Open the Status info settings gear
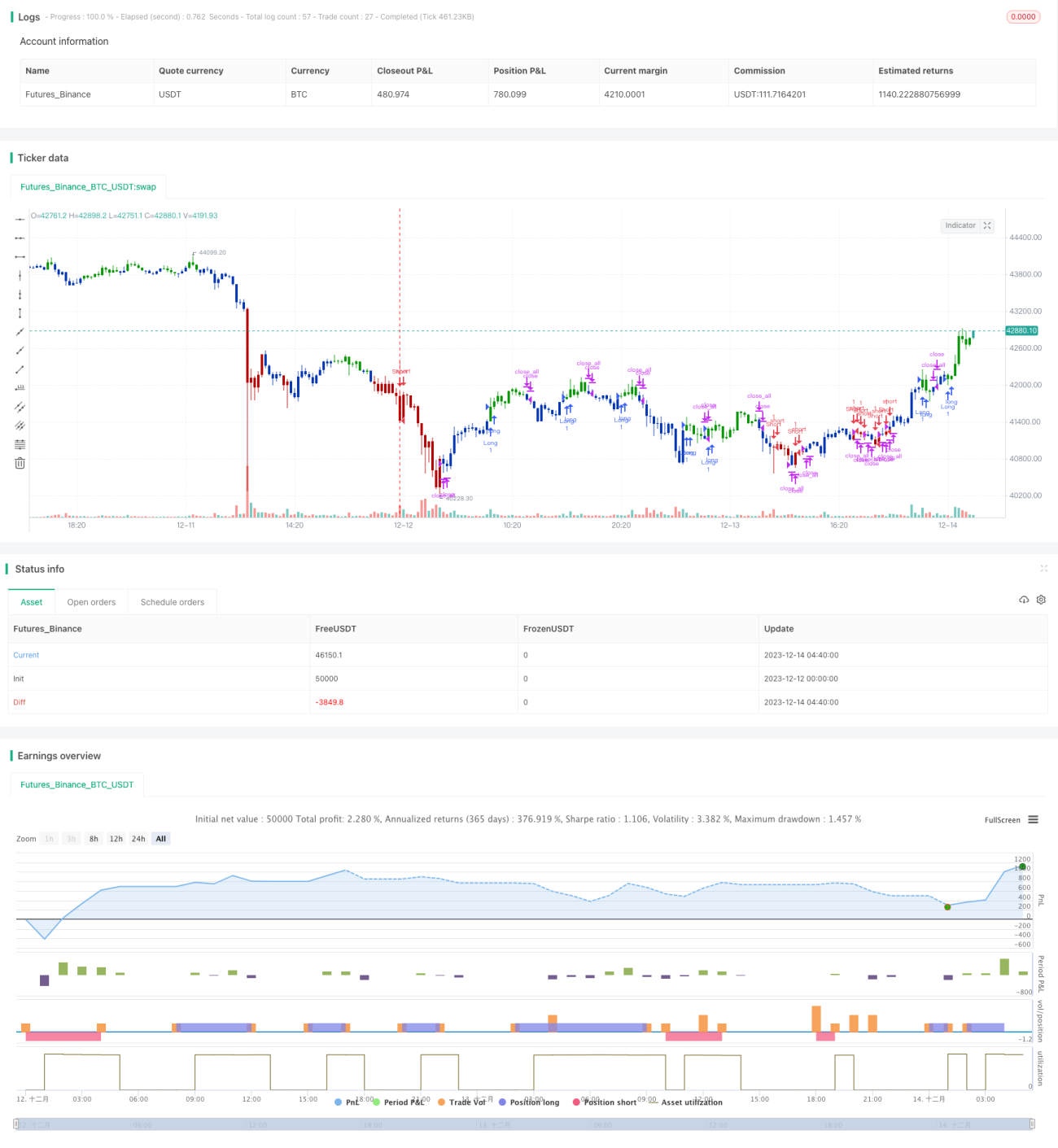The image size is (1058, 1148). 1041,600
